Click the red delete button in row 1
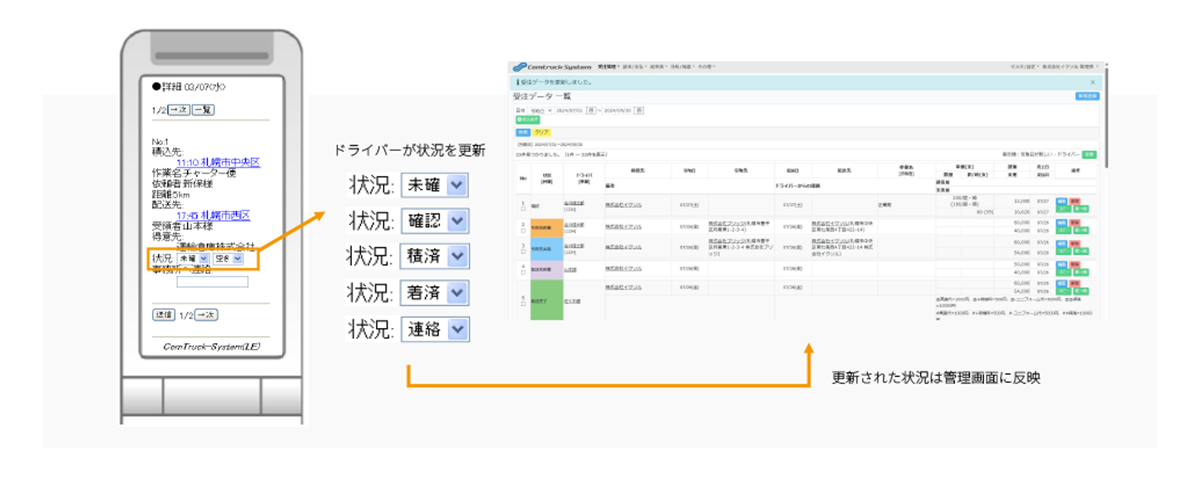Screen dimensions: 1200x485 click(x=1075, y=201)
